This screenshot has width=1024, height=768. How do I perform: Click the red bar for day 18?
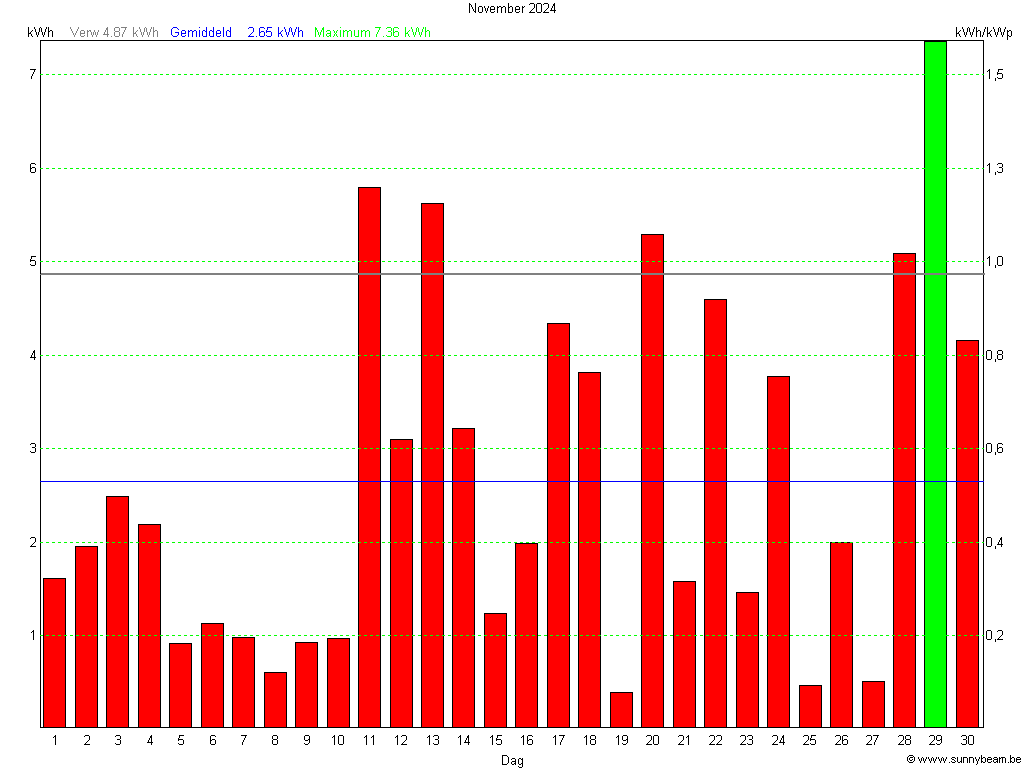[589, 550]
